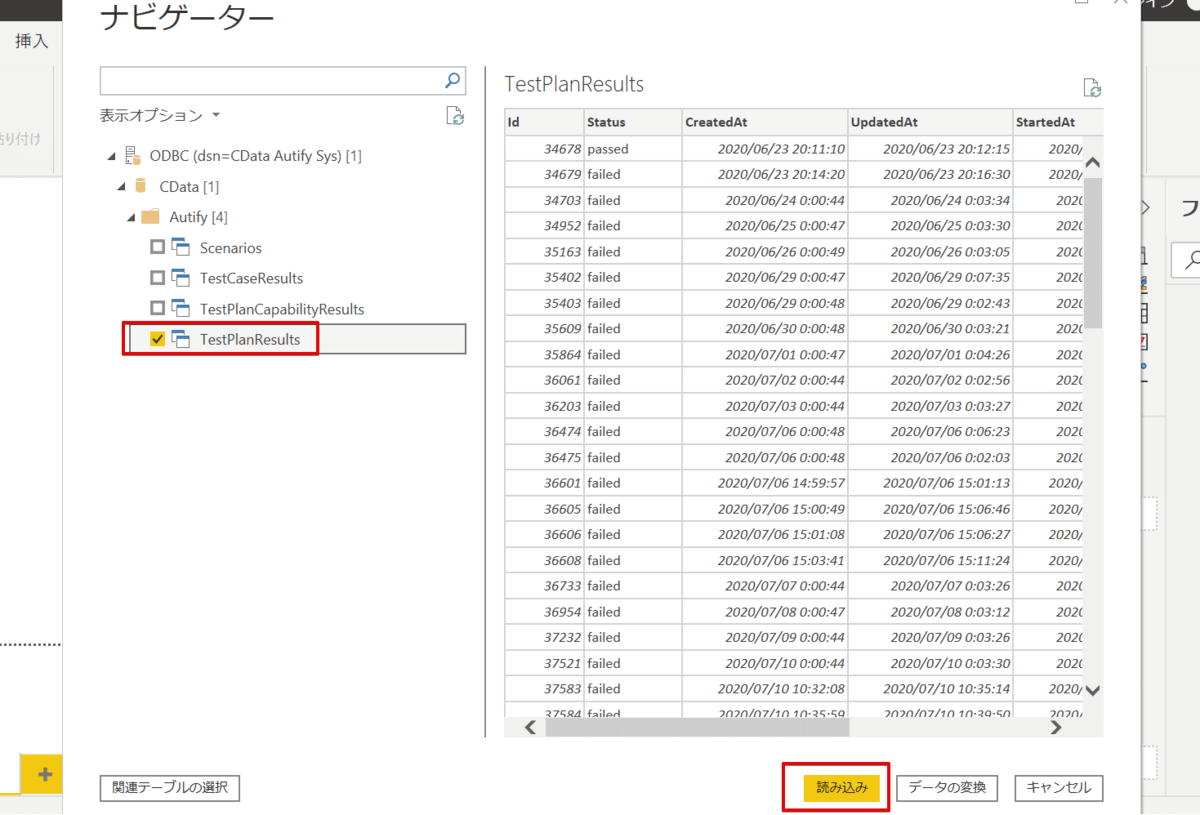
Task: Click UpdatedAt cell 2020/07/10 10:35:14
Action: pyautogui.click(x=930, y=689)
